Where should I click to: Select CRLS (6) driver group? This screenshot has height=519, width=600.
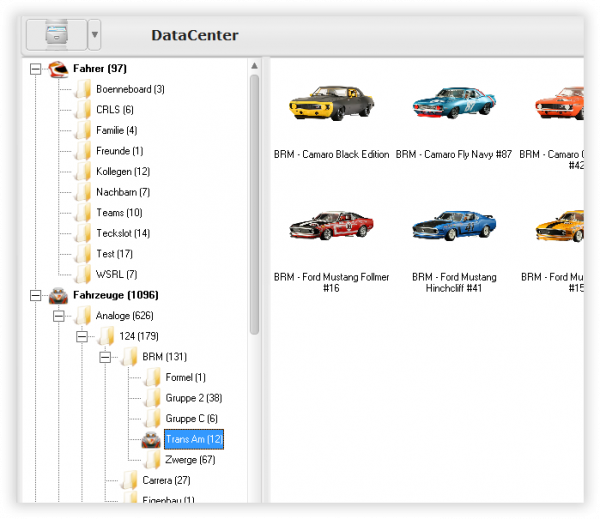click(115, 110)
